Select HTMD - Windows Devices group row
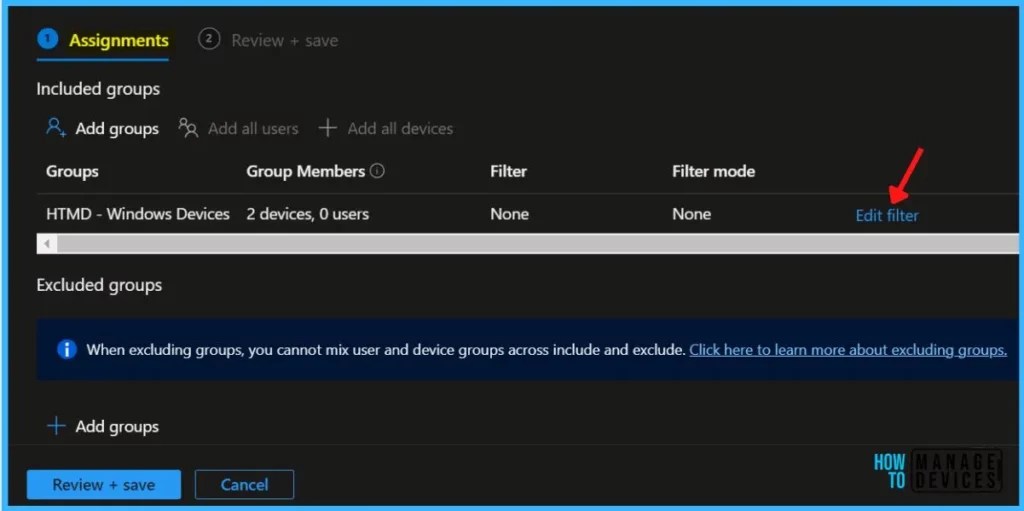Viewport: 1024px width, 511px height. pos(528,214)
